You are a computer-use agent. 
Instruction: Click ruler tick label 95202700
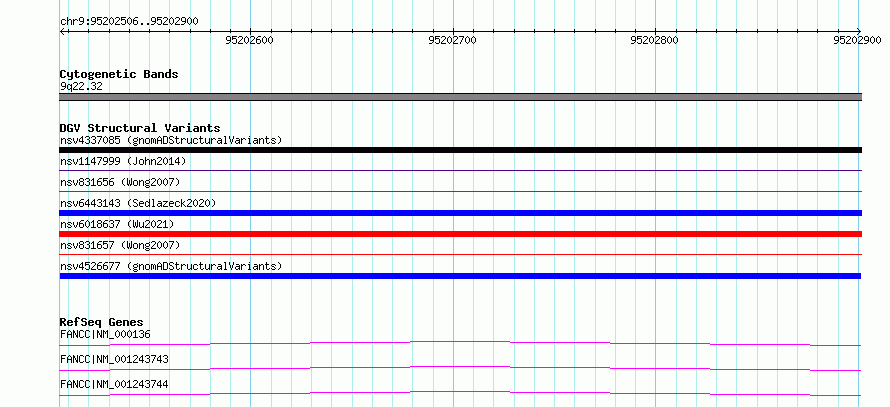(x=452, y=40)
